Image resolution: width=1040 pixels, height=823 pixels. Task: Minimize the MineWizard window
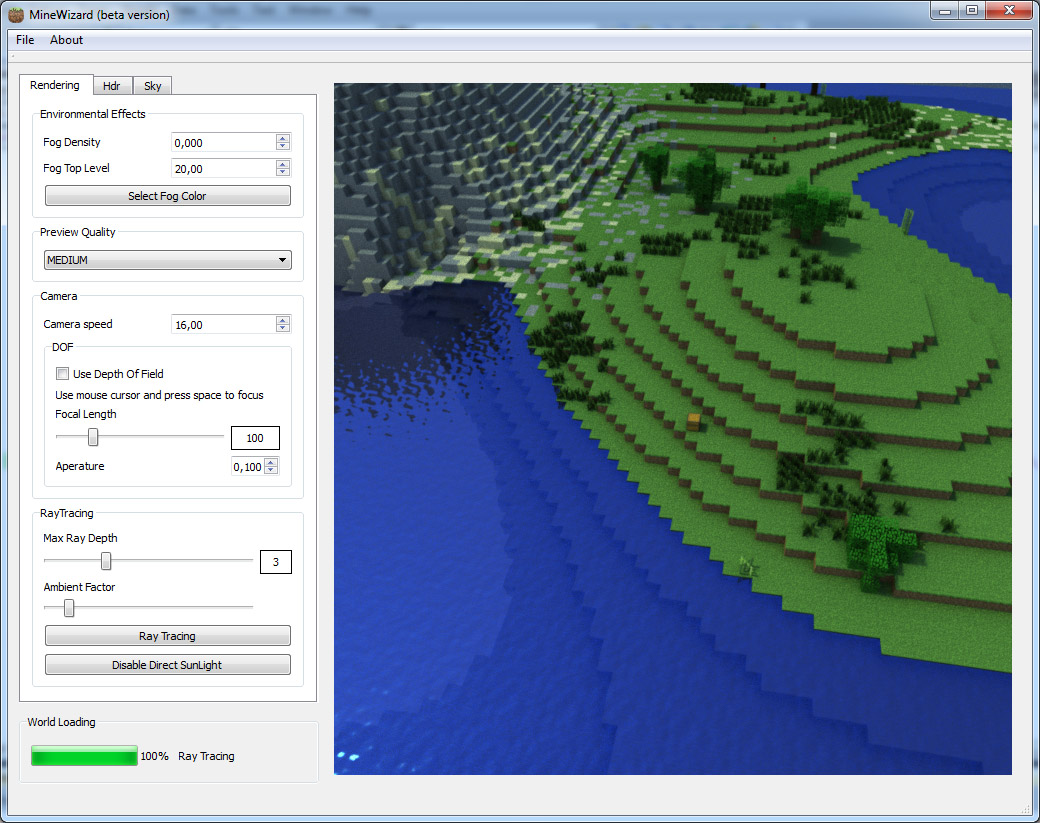[945, 11]
